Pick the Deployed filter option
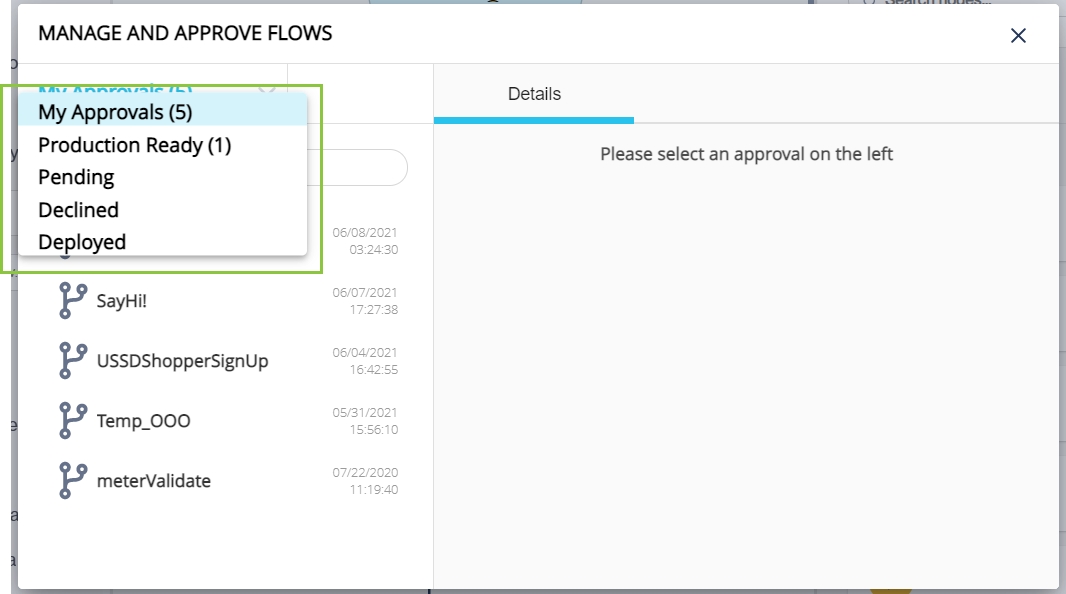Image resolution: width=1066 pixels, height=594 pixels. [x=82, y=242]
